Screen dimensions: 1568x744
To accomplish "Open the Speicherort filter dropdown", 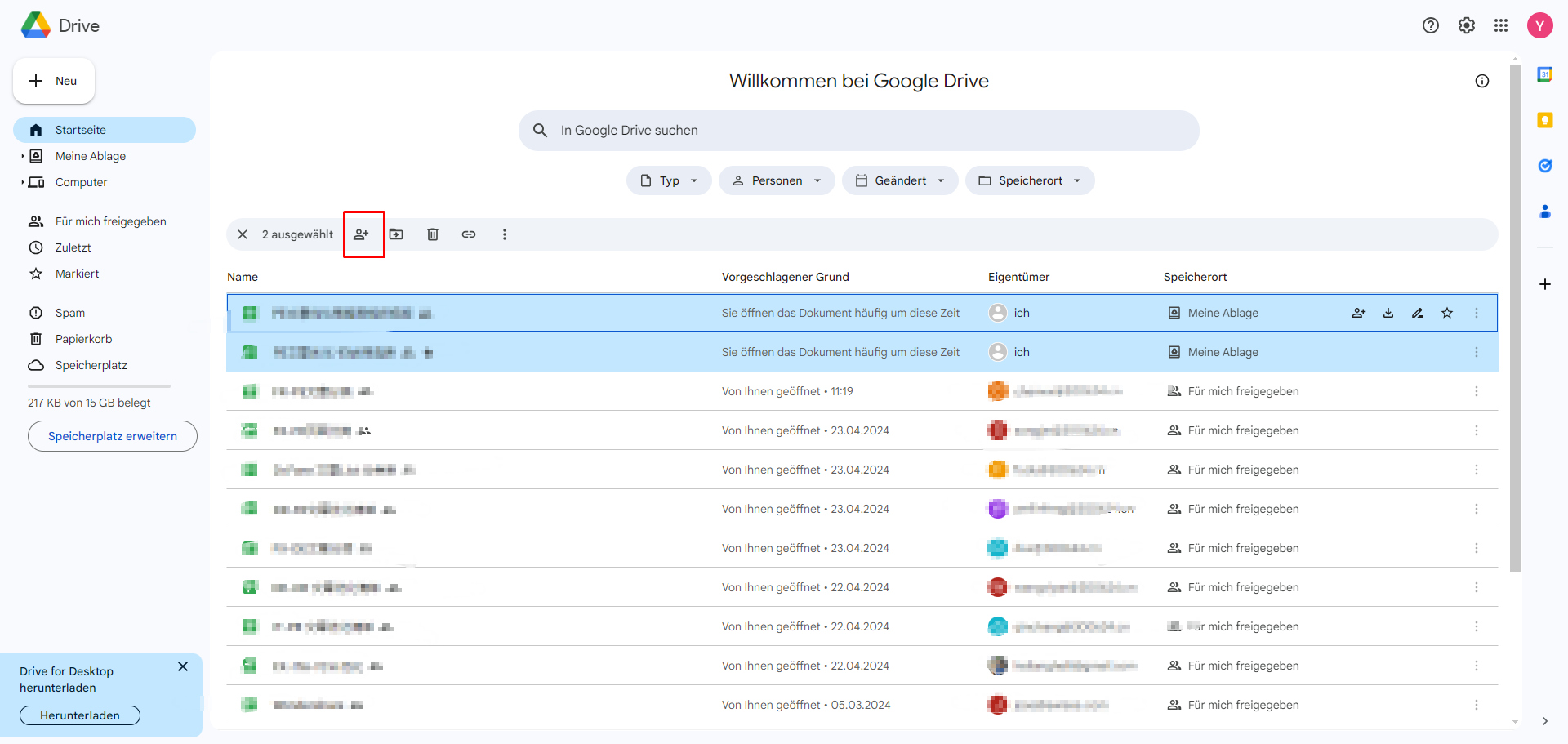I will [1030, 180].
